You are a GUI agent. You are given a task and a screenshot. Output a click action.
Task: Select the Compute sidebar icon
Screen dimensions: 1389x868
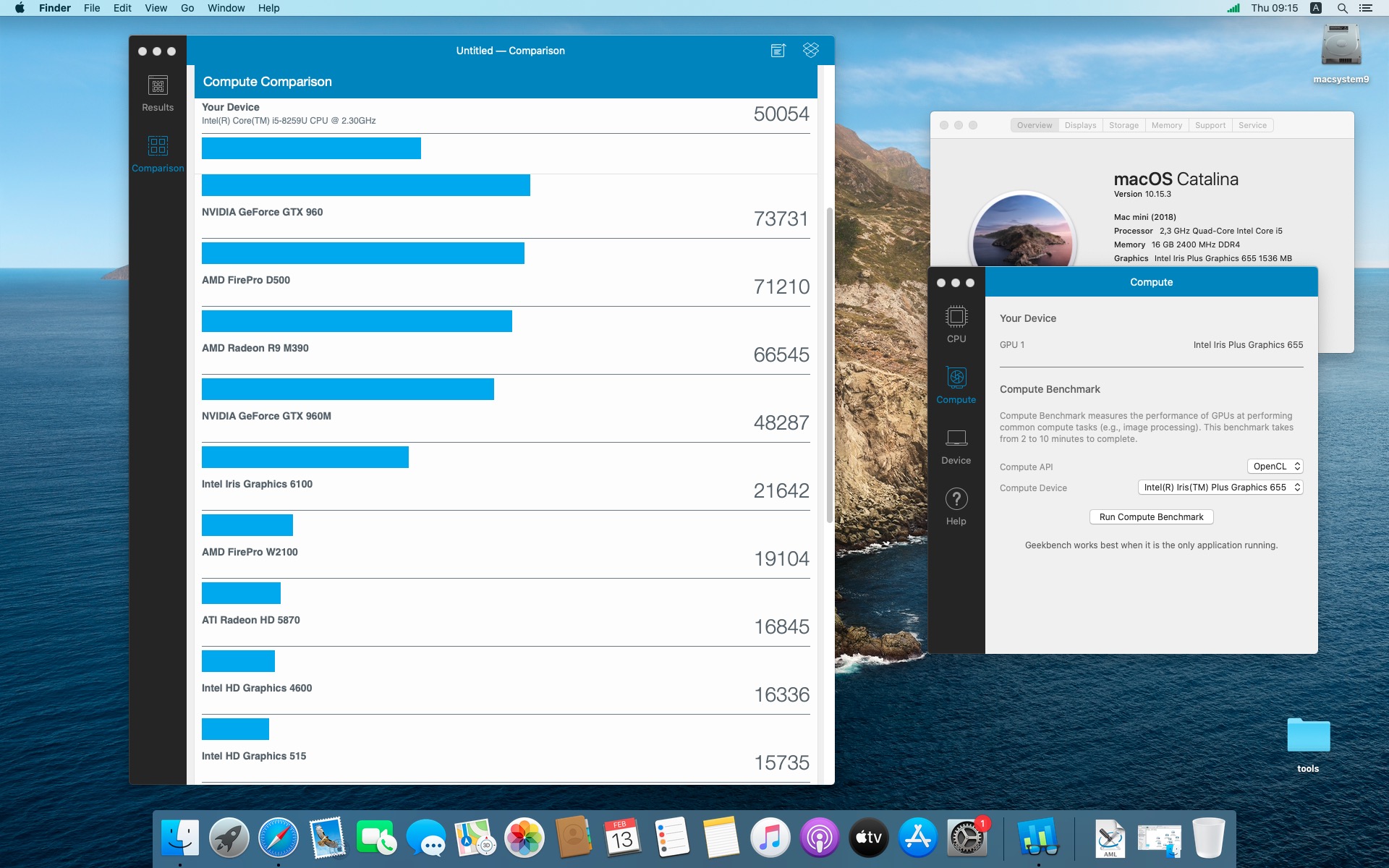coord(956,385)
